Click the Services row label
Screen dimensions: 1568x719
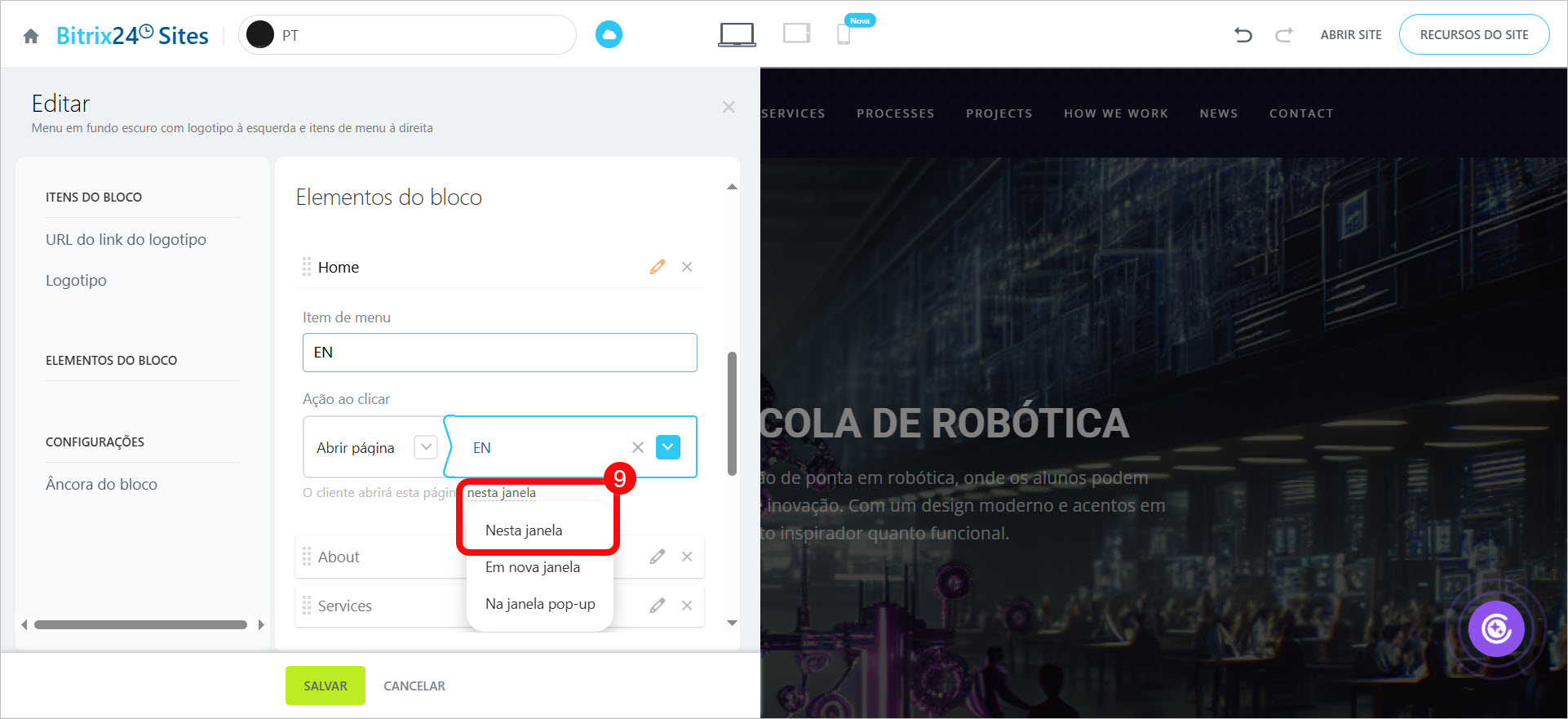[344, 606]
